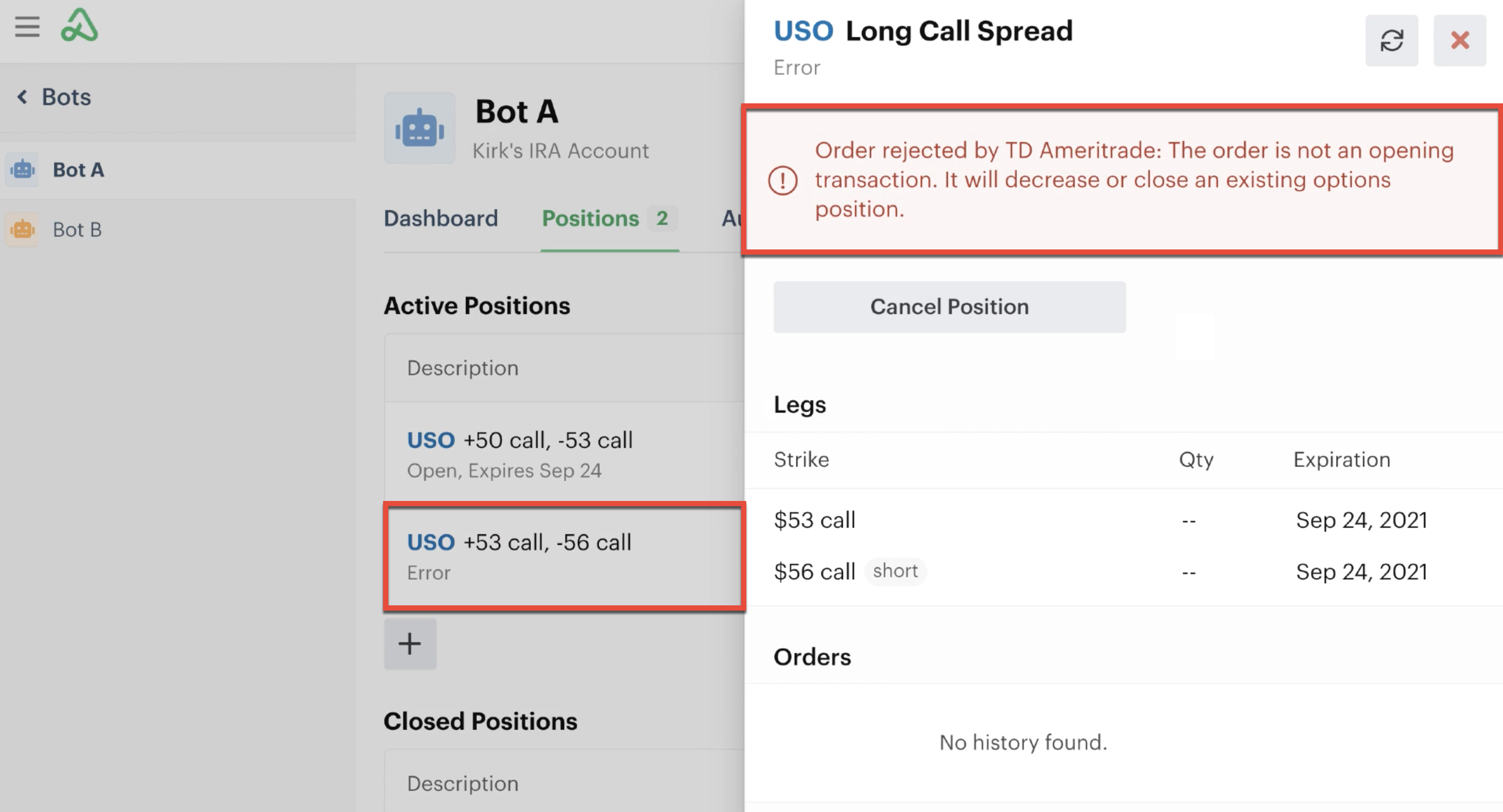The width and height of the screenshot is (1503, 812).
Task: Select the Positions tab
Action: pos(609,218)
